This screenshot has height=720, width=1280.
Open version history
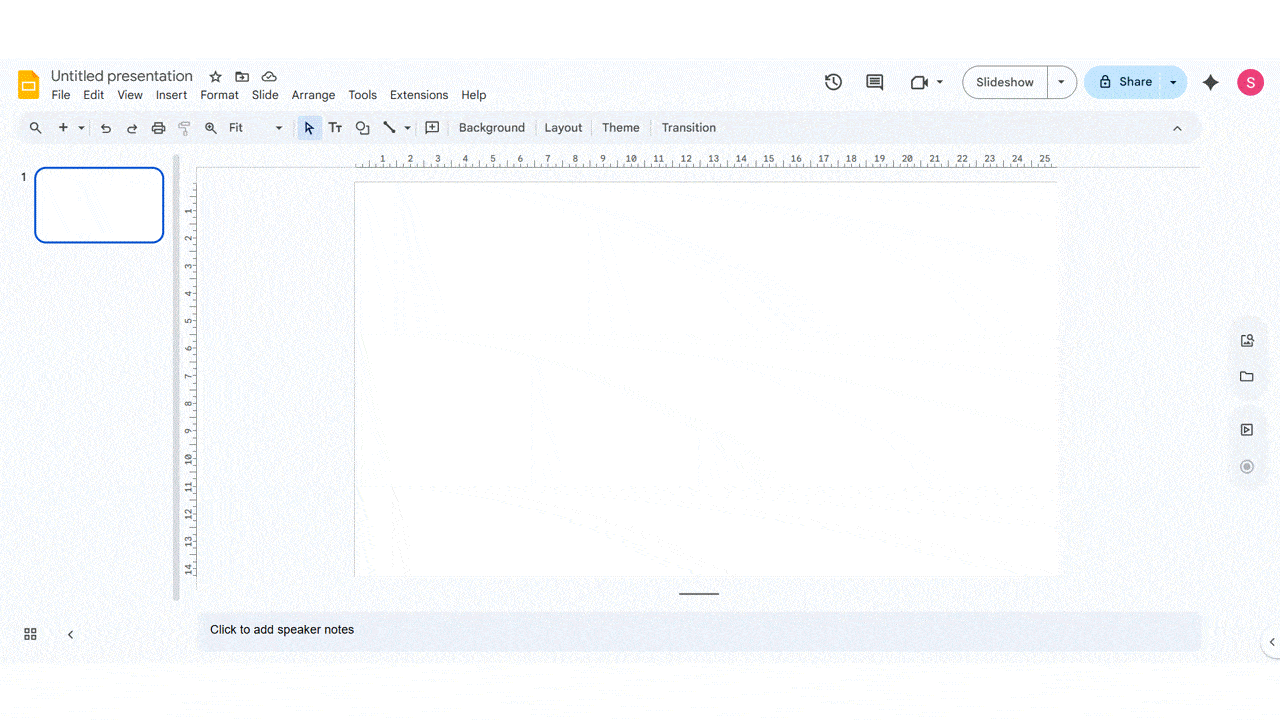point(833,82)
